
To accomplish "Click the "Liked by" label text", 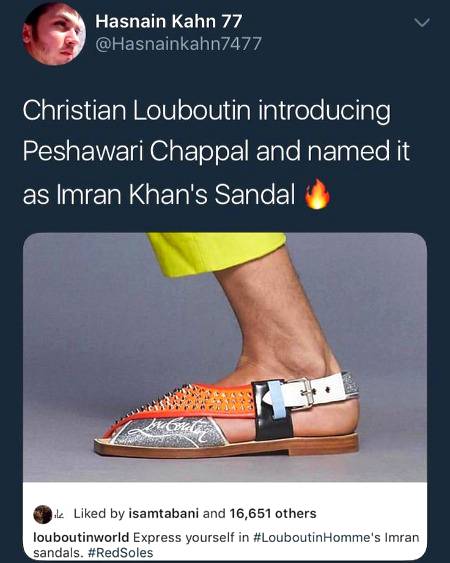I will [x=99, y=513].
